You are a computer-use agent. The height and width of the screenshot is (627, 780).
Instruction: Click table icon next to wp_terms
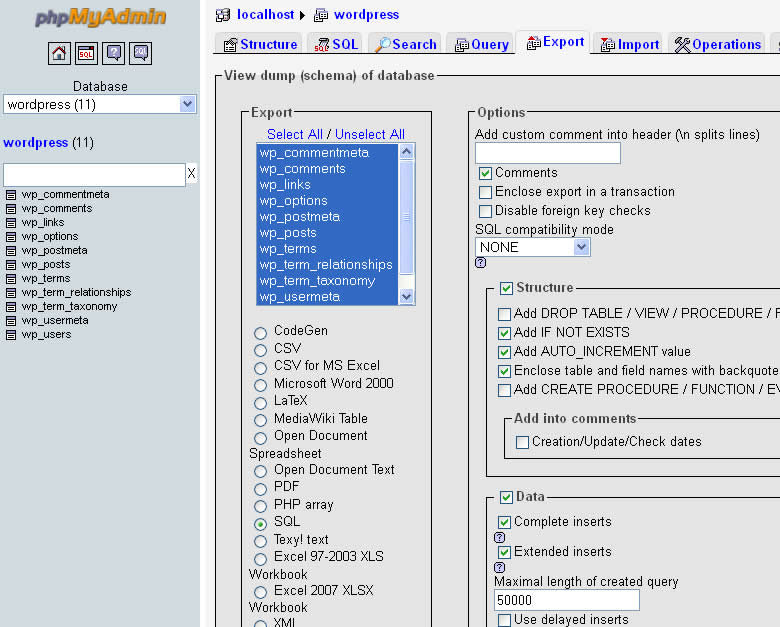click(11, 278)
